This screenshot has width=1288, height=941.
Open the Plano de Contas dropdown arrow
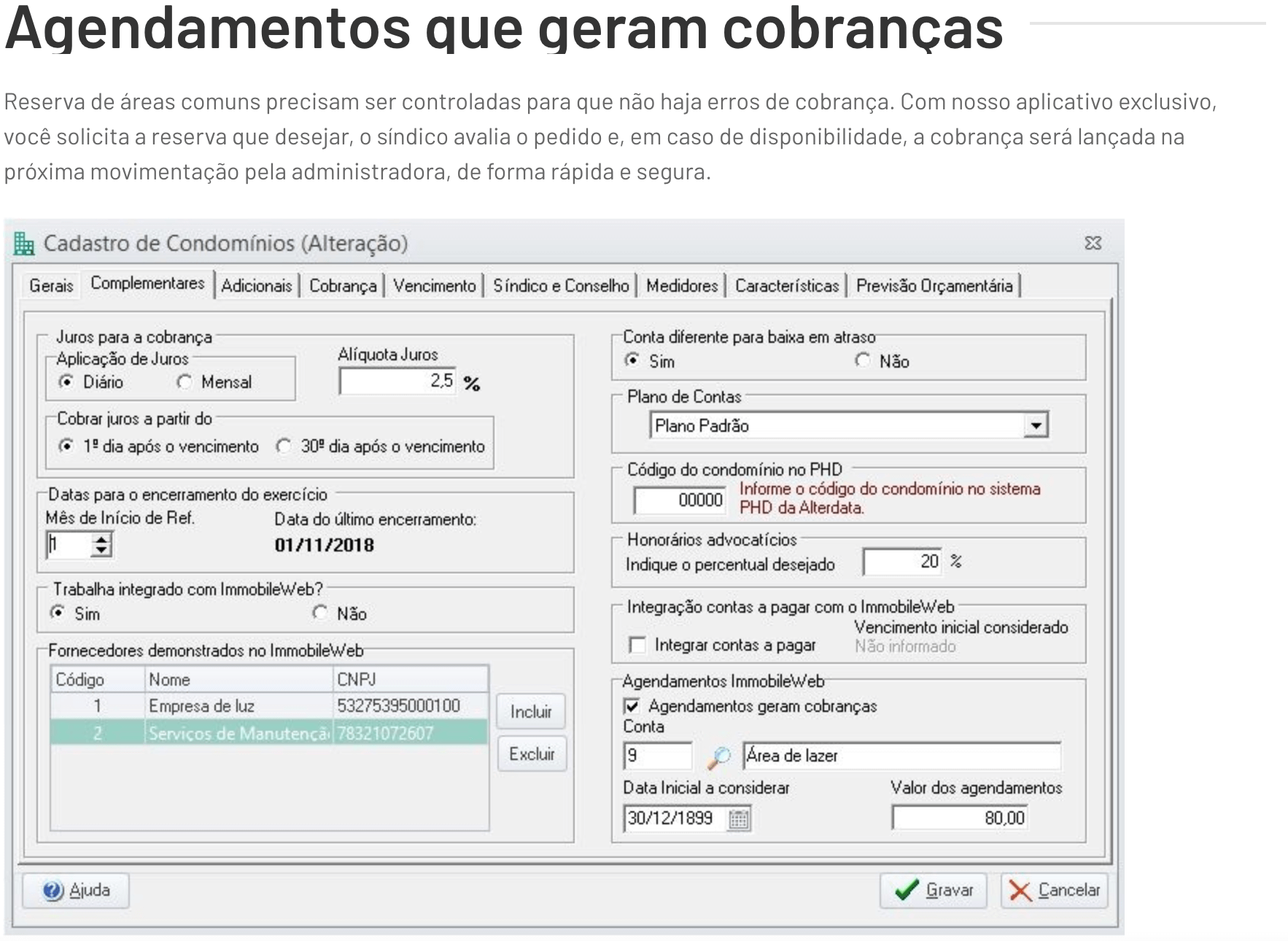(1036, 426)
